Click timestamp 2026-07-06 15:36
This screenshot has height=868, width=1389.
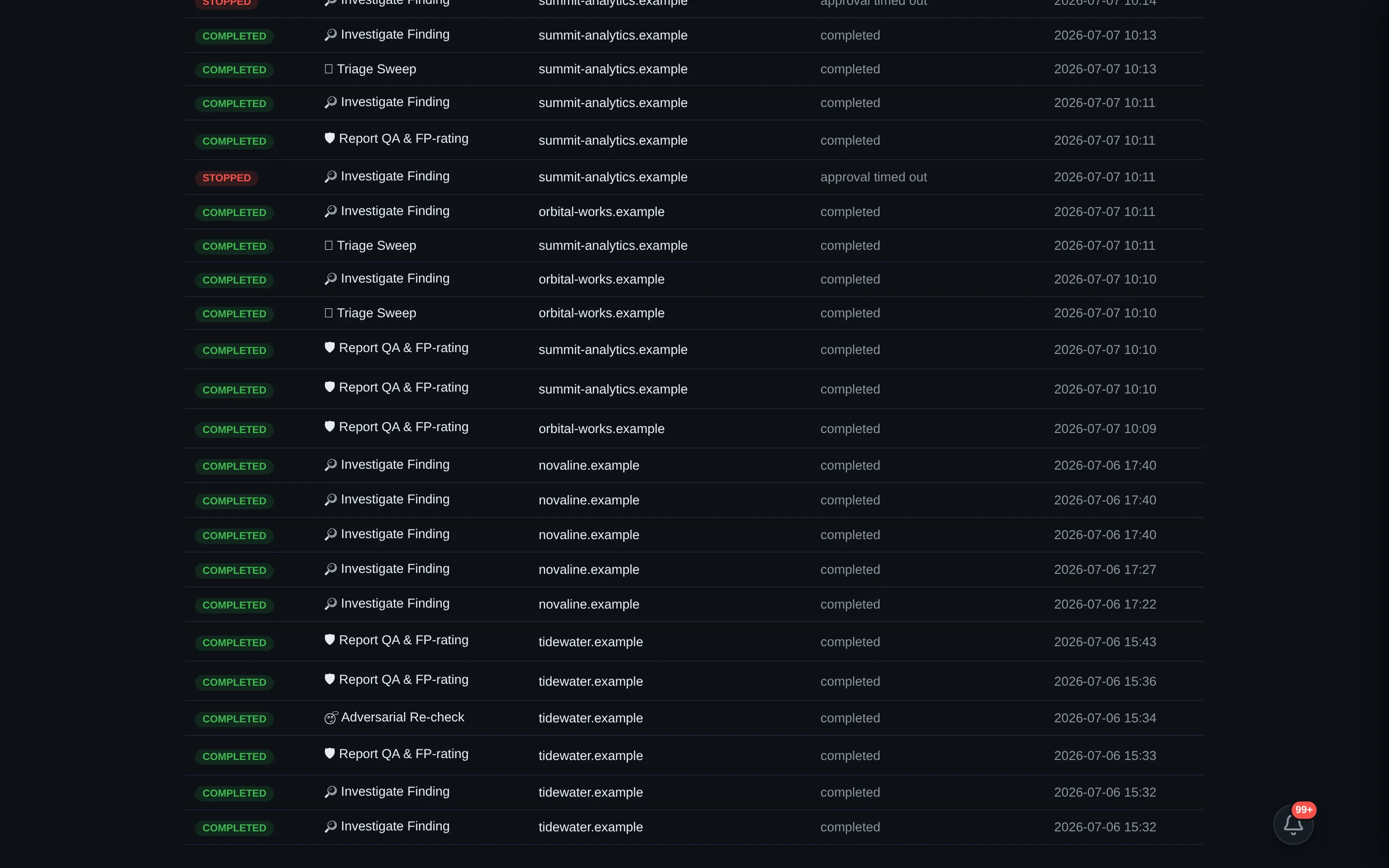click(1105, 681)
